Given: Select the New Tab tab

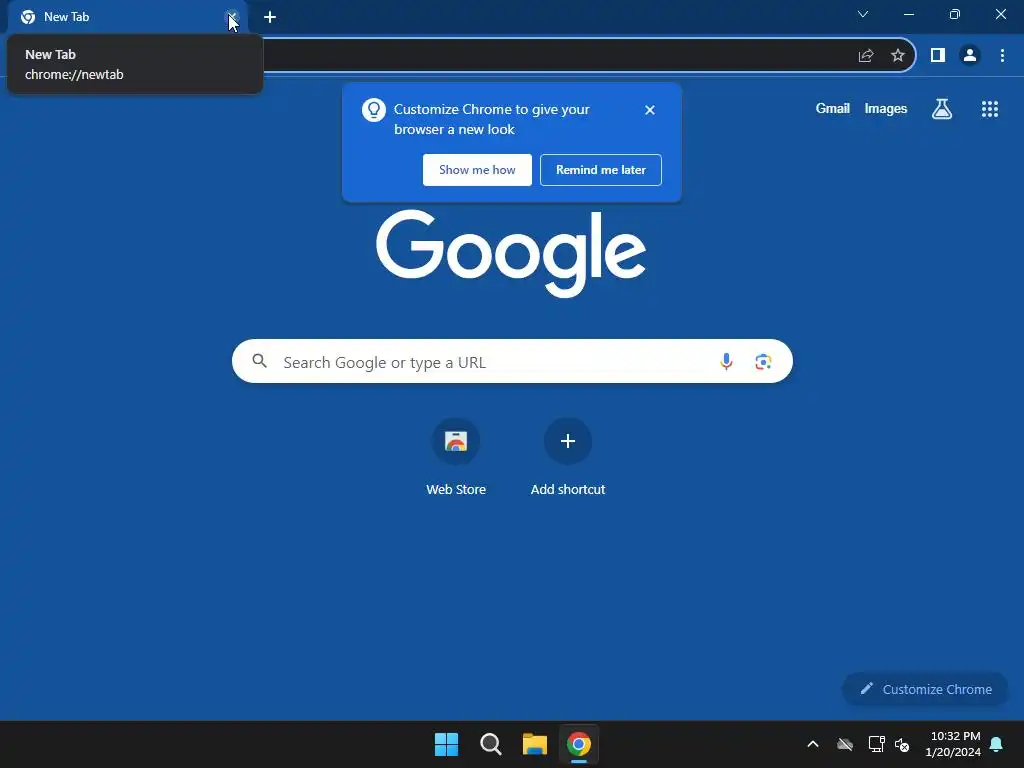Looking at the screenshot, I should pyautogui.click(x=127, y=17).
